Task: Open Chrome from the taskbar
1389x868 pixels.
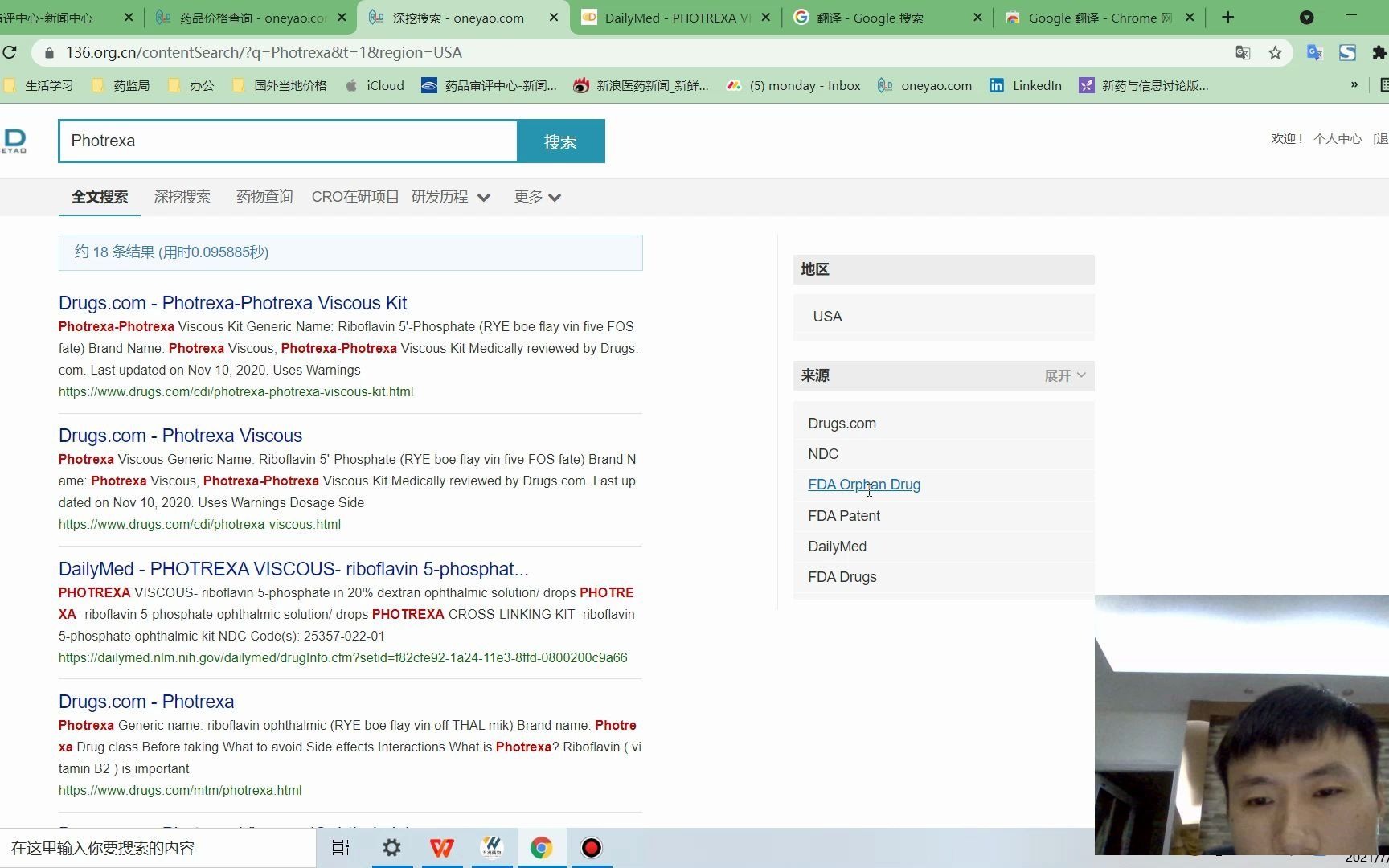Action: coord(541,848)
